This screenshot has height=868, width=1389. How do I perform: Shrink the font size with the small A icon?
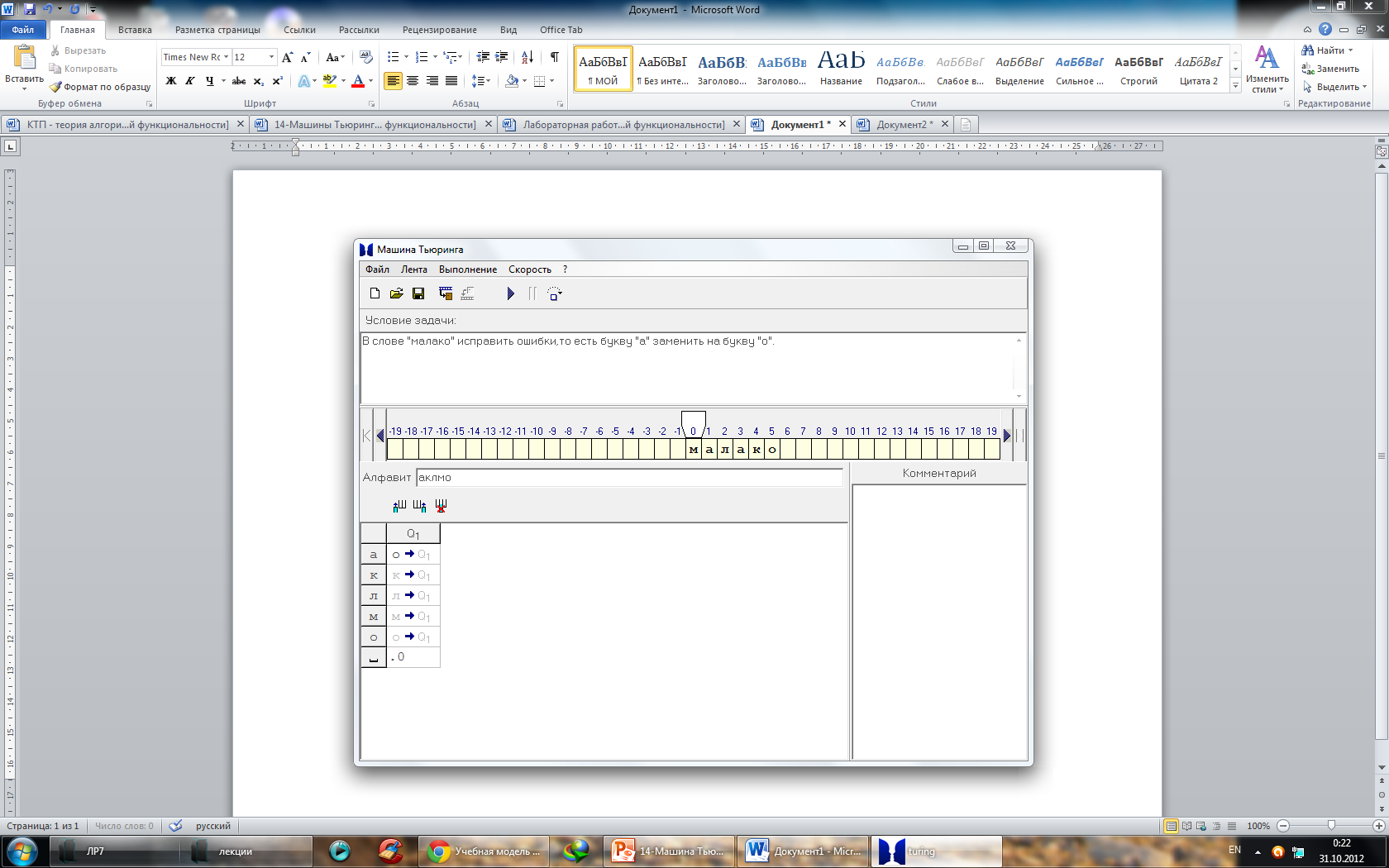tap(305, 57)
